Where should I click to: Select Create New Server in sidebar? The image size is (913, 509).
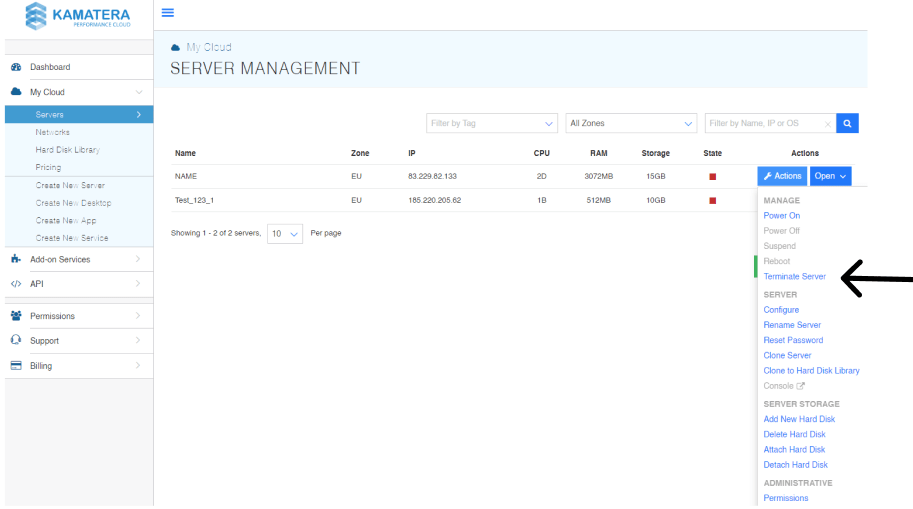(70, 186)
